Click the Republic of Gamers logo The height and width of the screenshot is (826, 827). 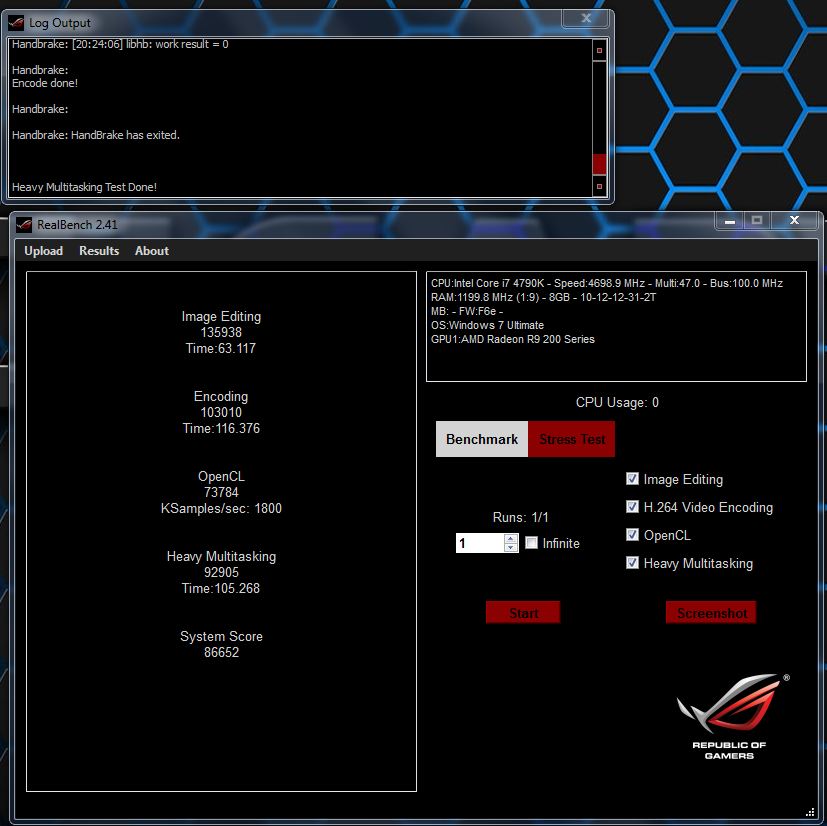click(x=733, y=716)
